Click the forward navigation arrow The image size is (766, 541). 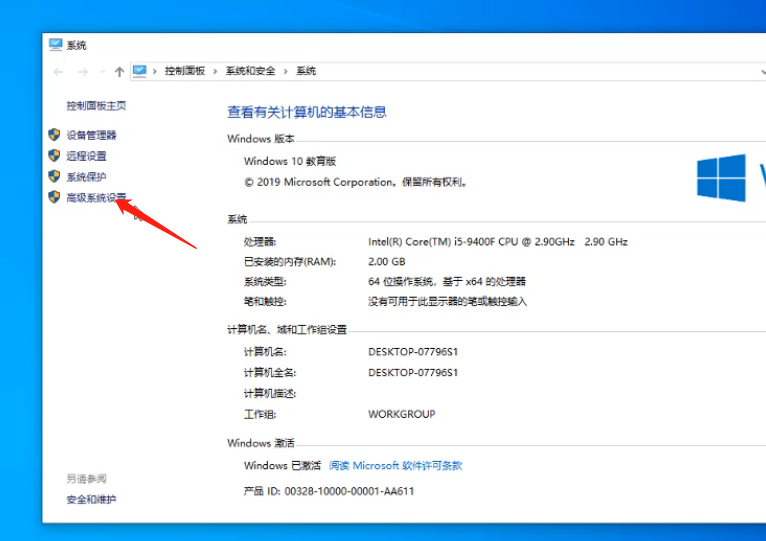(x=83, y=71)
